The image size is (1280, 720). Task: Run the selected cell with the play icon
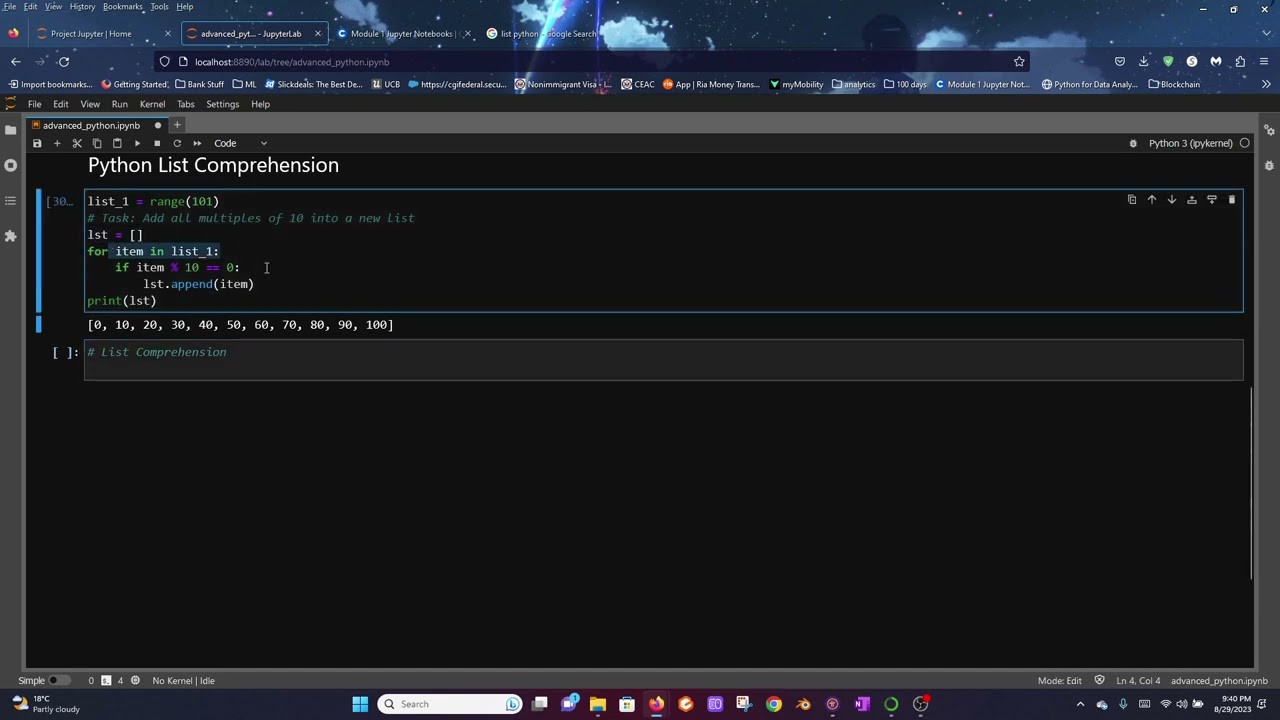pos(137,143)
